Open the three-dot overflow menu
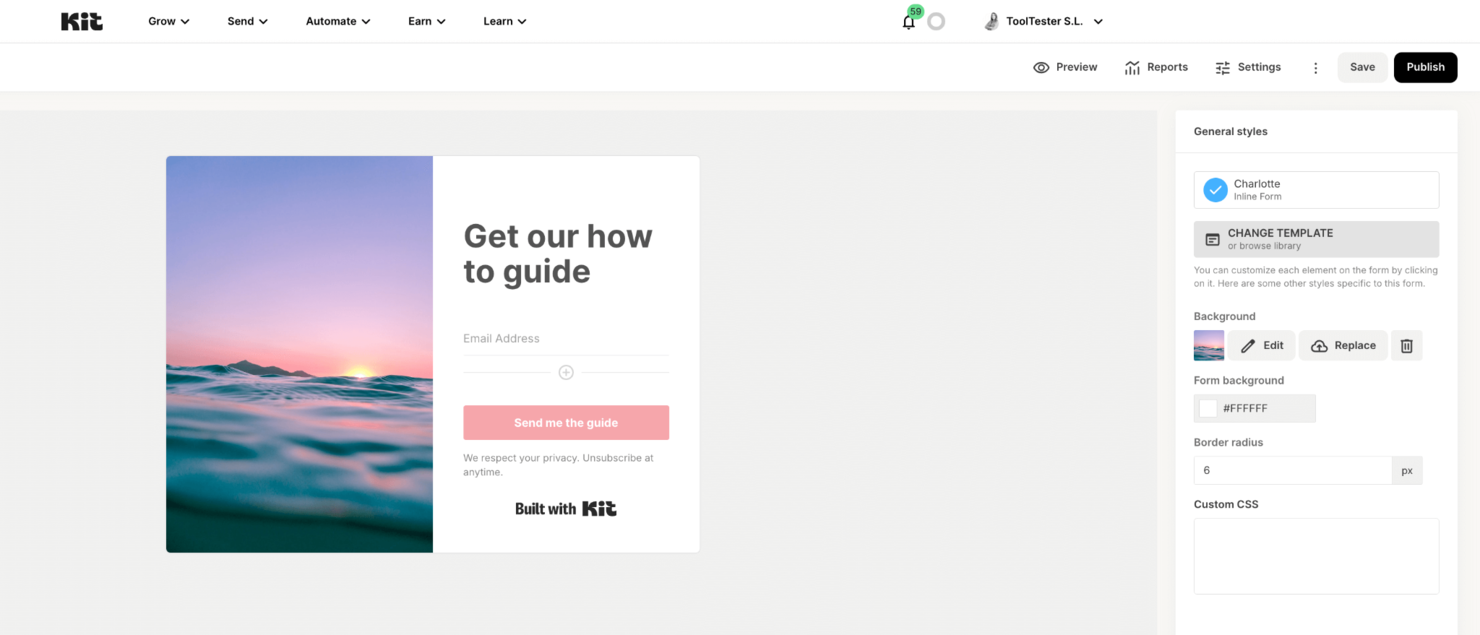This screenshot has width=1480, height=635. point(1315,67)
